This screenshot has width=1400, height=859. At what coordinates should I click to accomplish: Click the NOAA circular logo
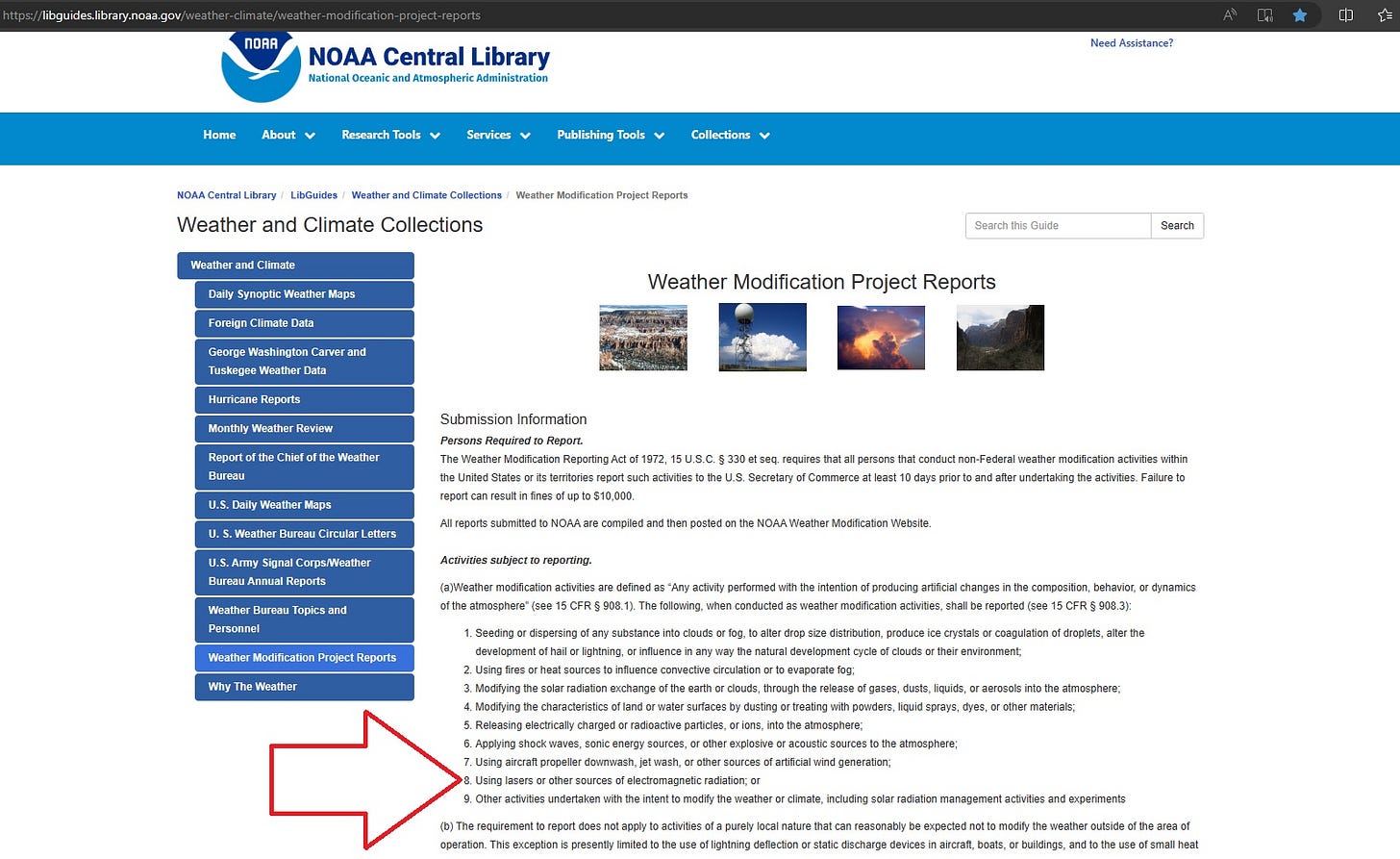click(x=261, y=67)
